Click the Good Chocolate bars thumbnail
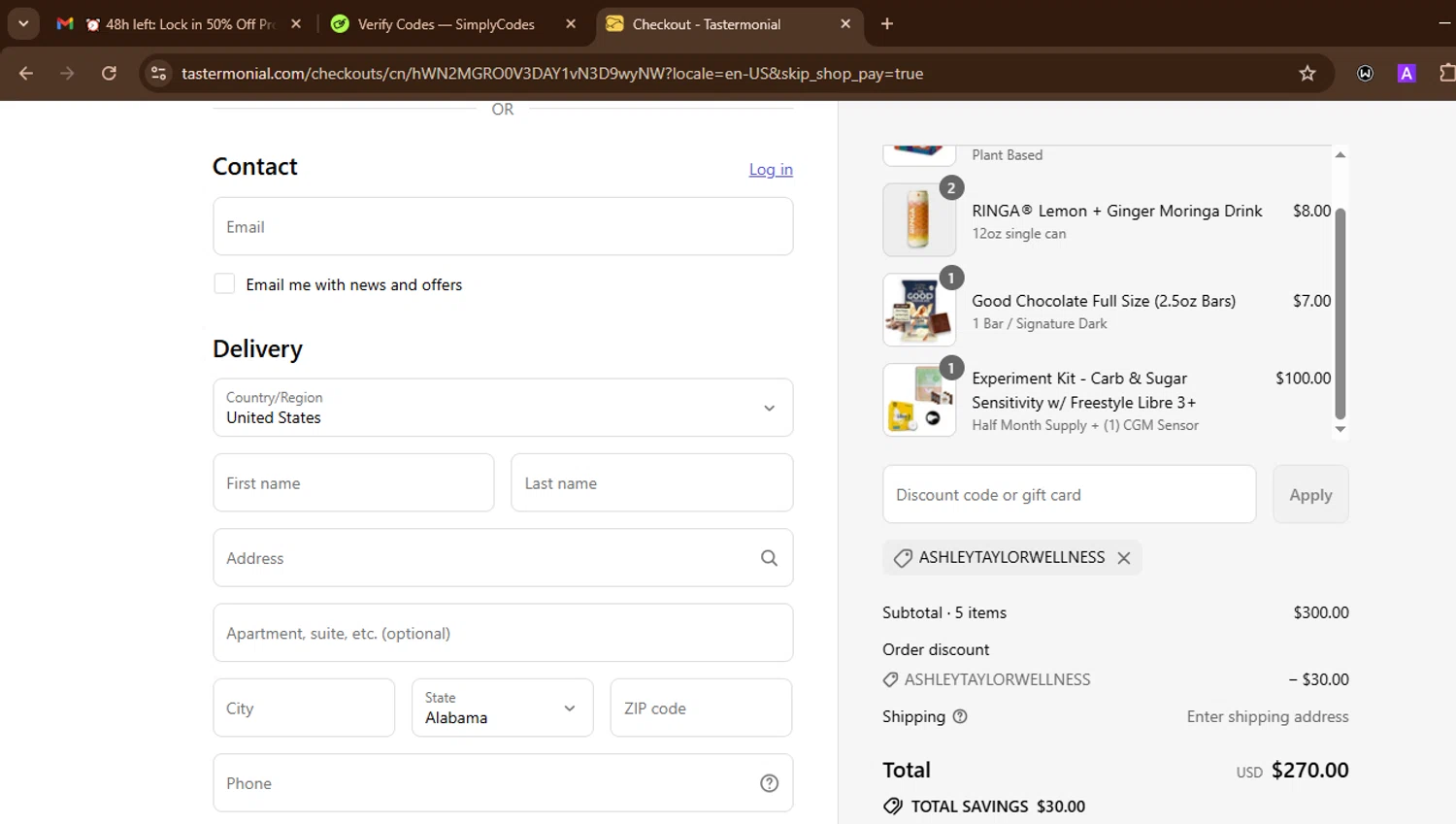Screen dimensions: 1456x824 pos(919,310)
